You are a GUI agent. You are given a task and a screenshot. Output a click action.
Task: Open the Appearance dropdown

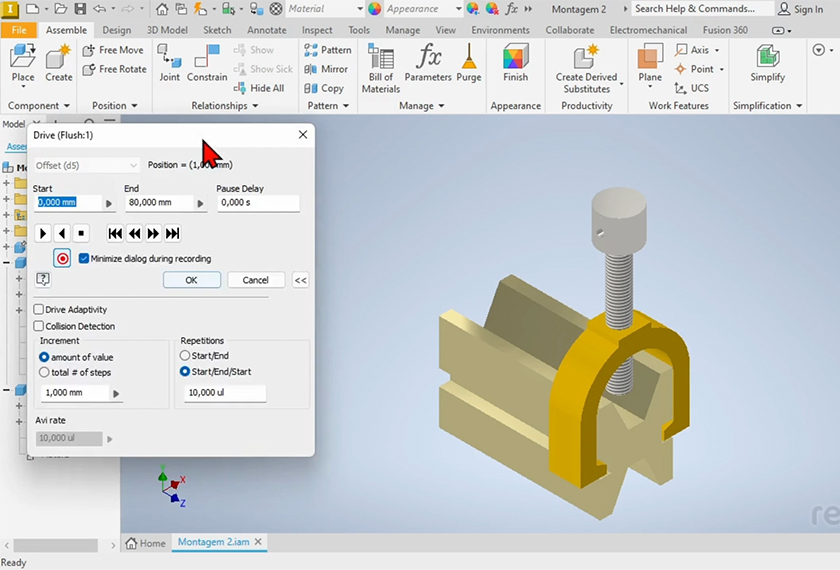click(x=457, y=9)
